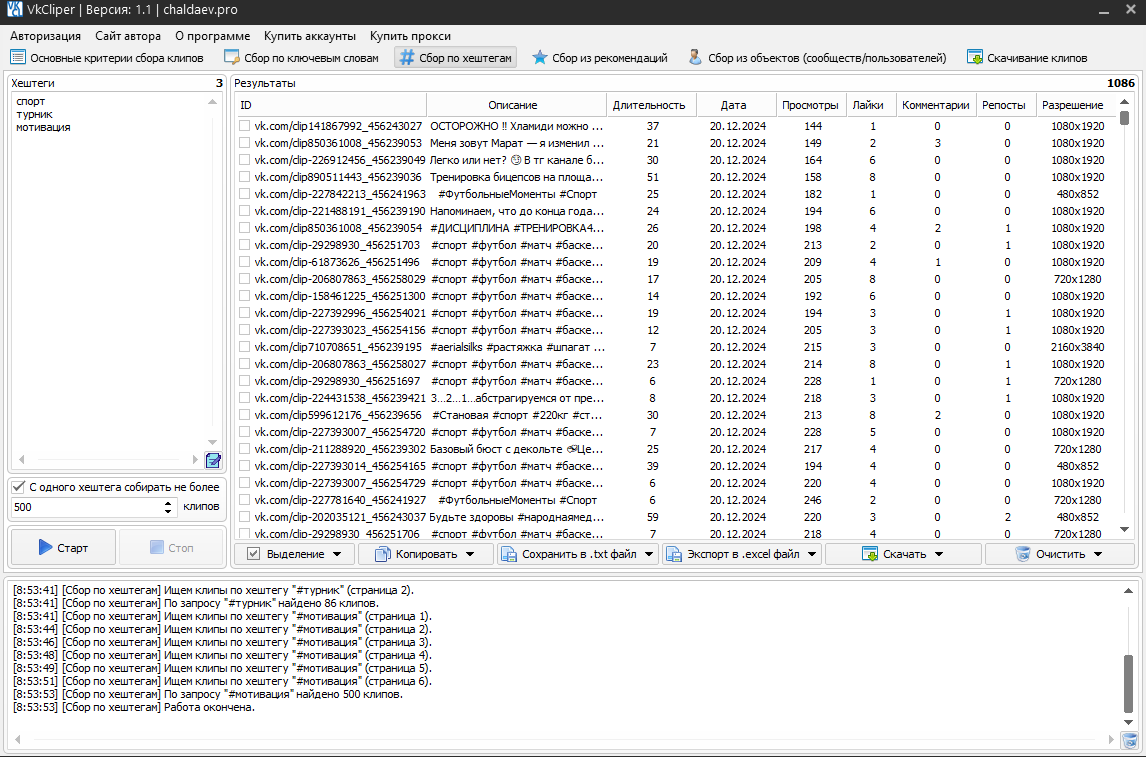Screen dimensions: 1146x757
Task: Click Экспорт в .excel файл button
Action: (x=741, y=554)
